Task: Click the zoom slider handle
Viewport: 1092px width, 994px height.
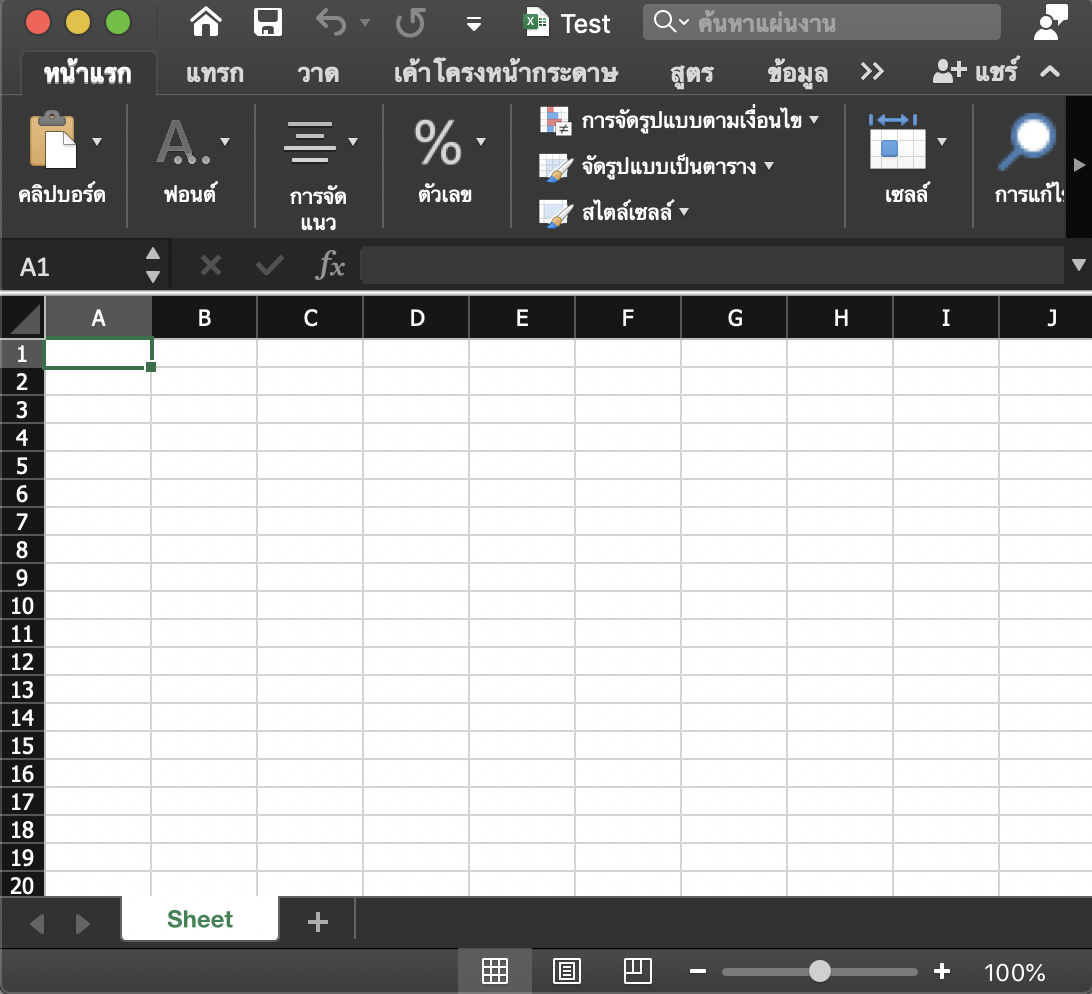Action: [x=820, y=970]
